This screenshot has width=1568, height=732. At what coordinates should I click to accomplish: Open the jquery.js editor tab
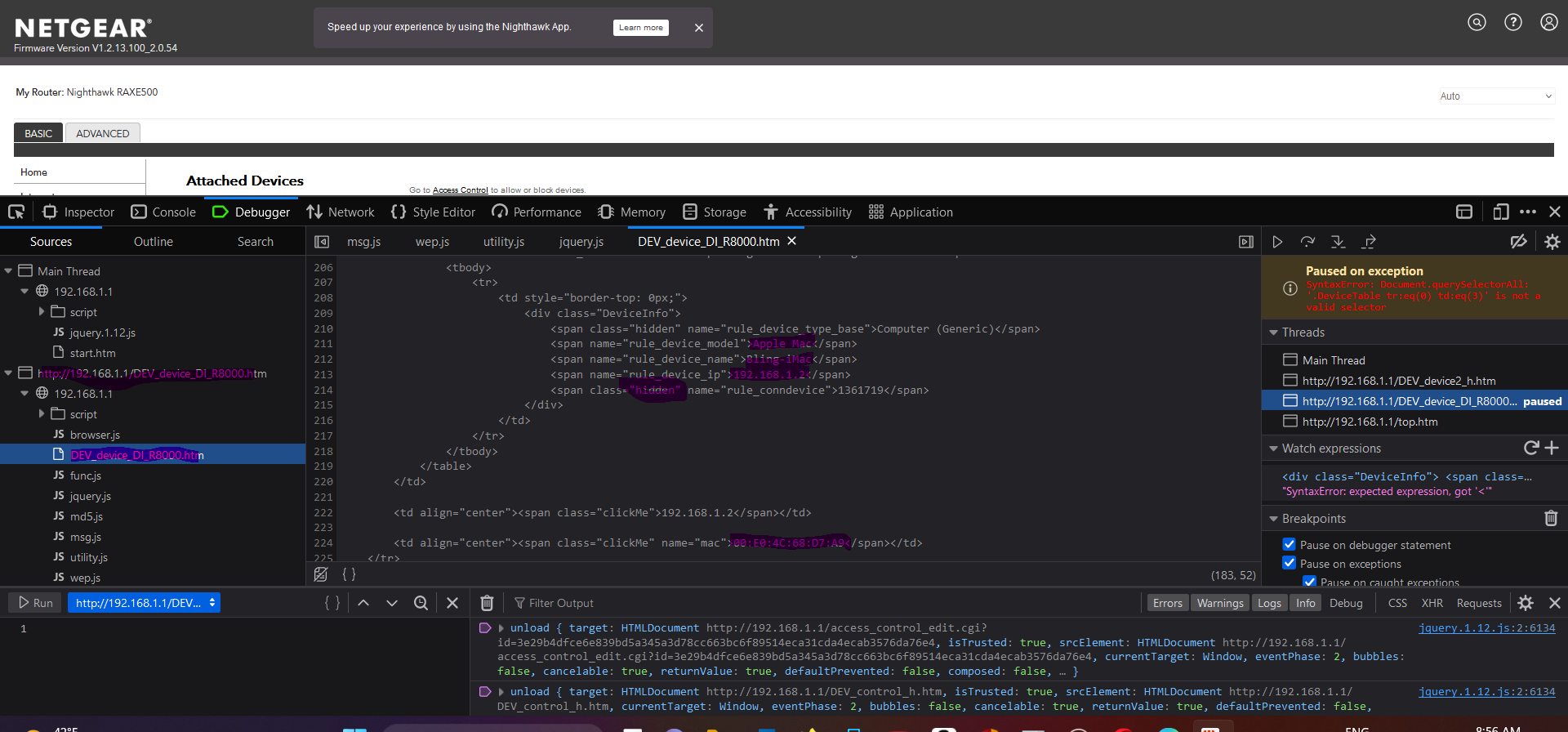pos(581,242)
